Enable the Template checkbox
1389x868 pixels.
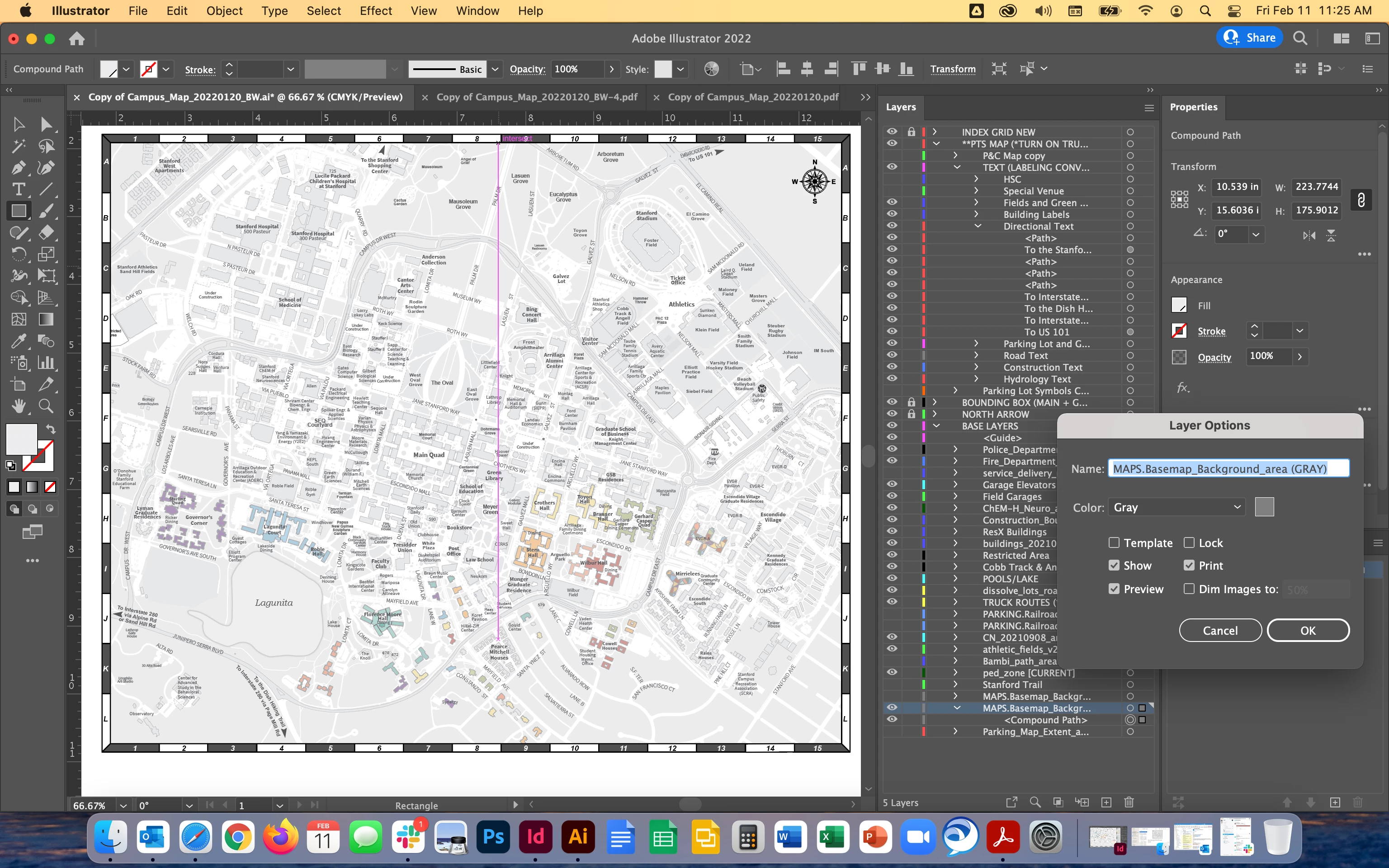coord(1114,542)
